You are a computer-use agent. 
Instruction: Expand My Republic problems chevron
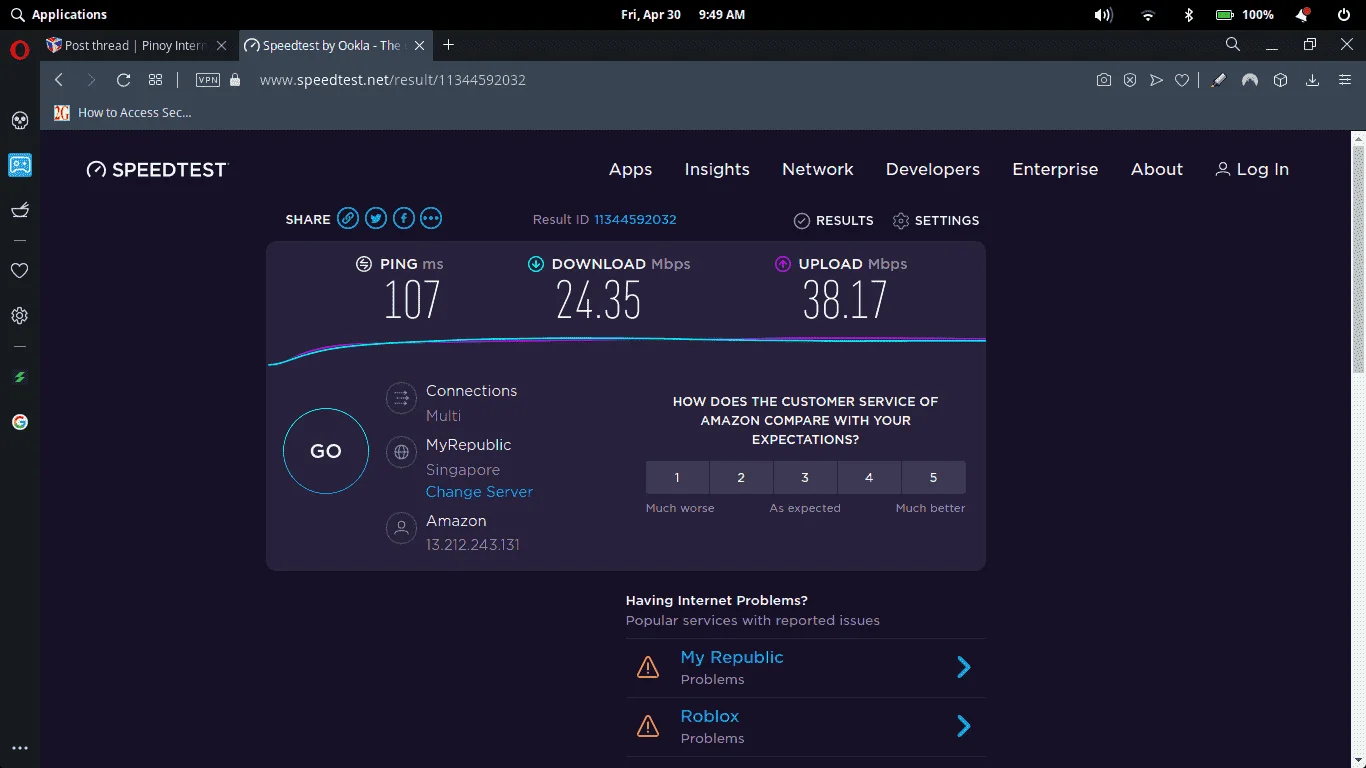[x=964, y=667]
